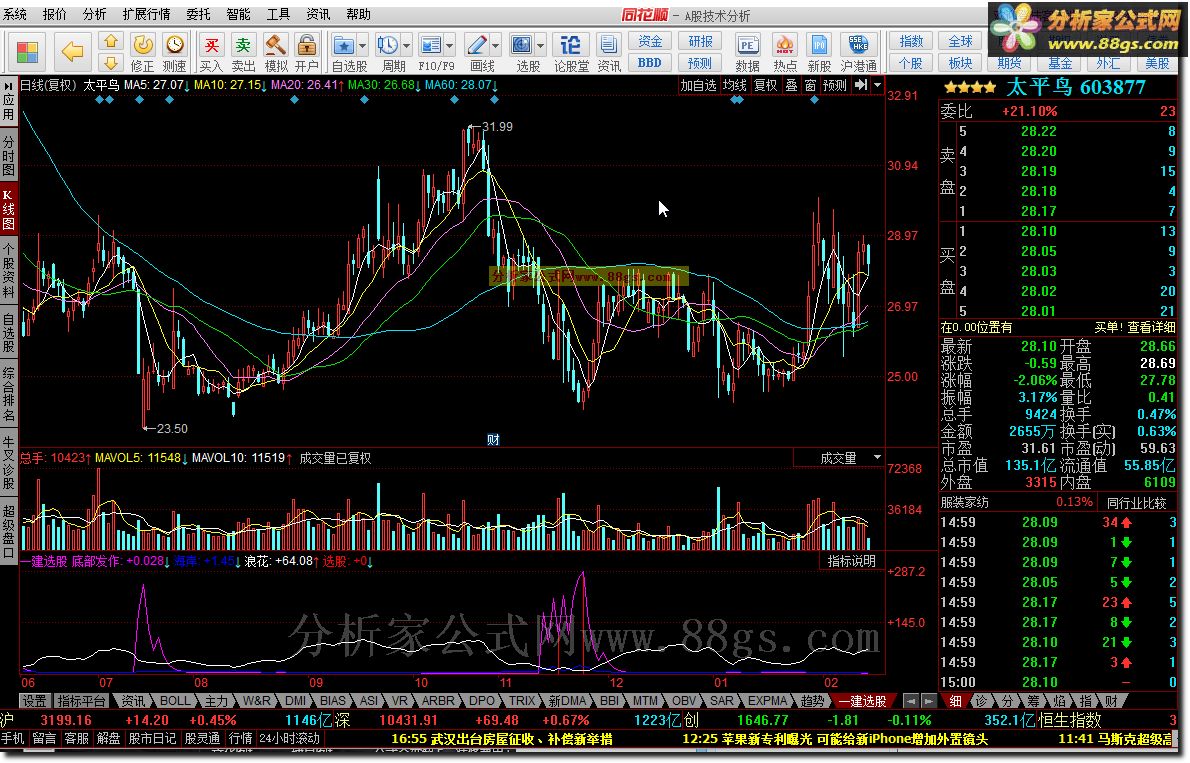Open the 资讯 document icon

tap(609, 46)
